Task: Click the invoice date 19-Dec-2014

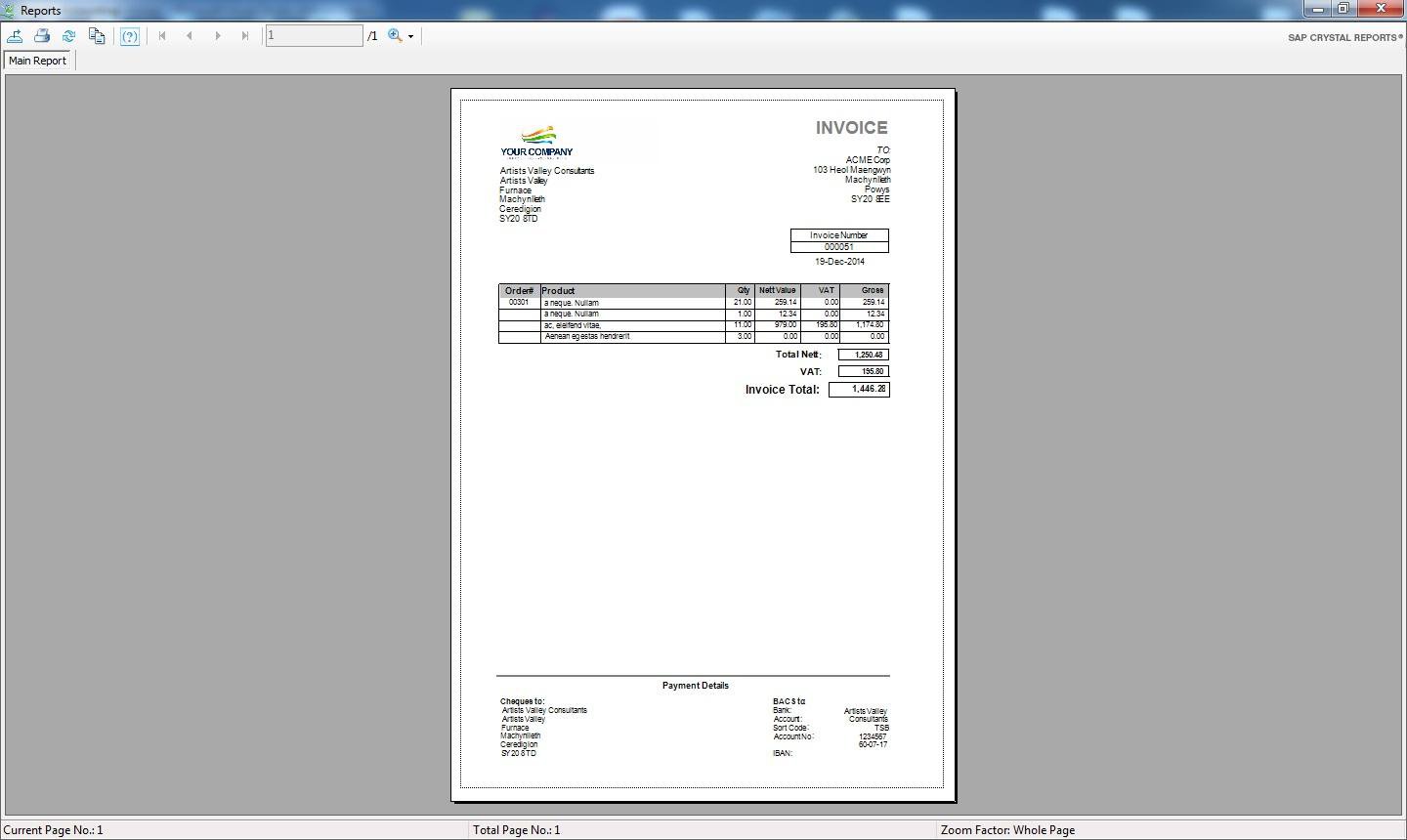Action: tap(839, 262)
